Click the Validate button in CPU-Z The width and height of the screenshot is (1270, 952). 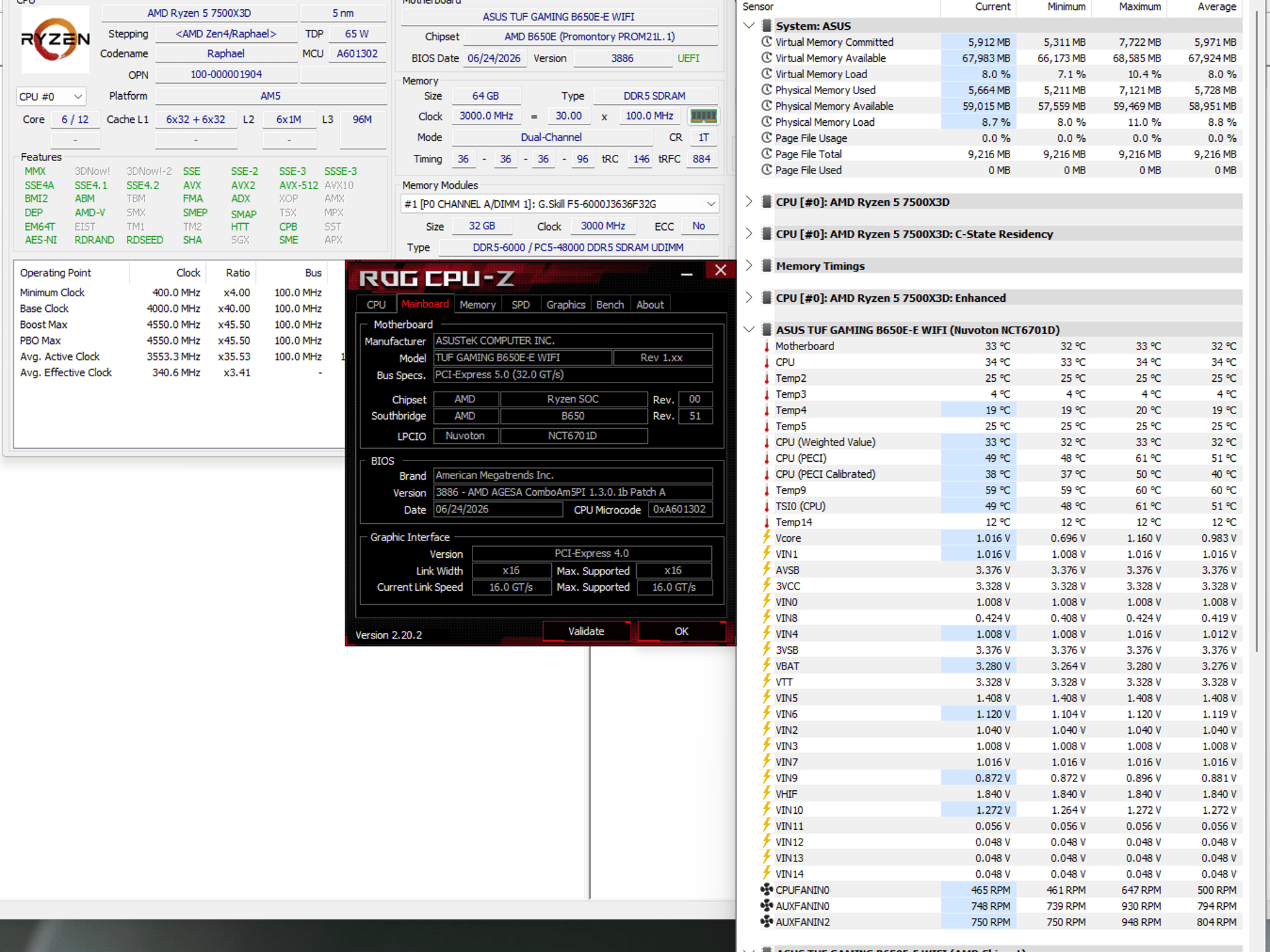click(x=586, y=631)
